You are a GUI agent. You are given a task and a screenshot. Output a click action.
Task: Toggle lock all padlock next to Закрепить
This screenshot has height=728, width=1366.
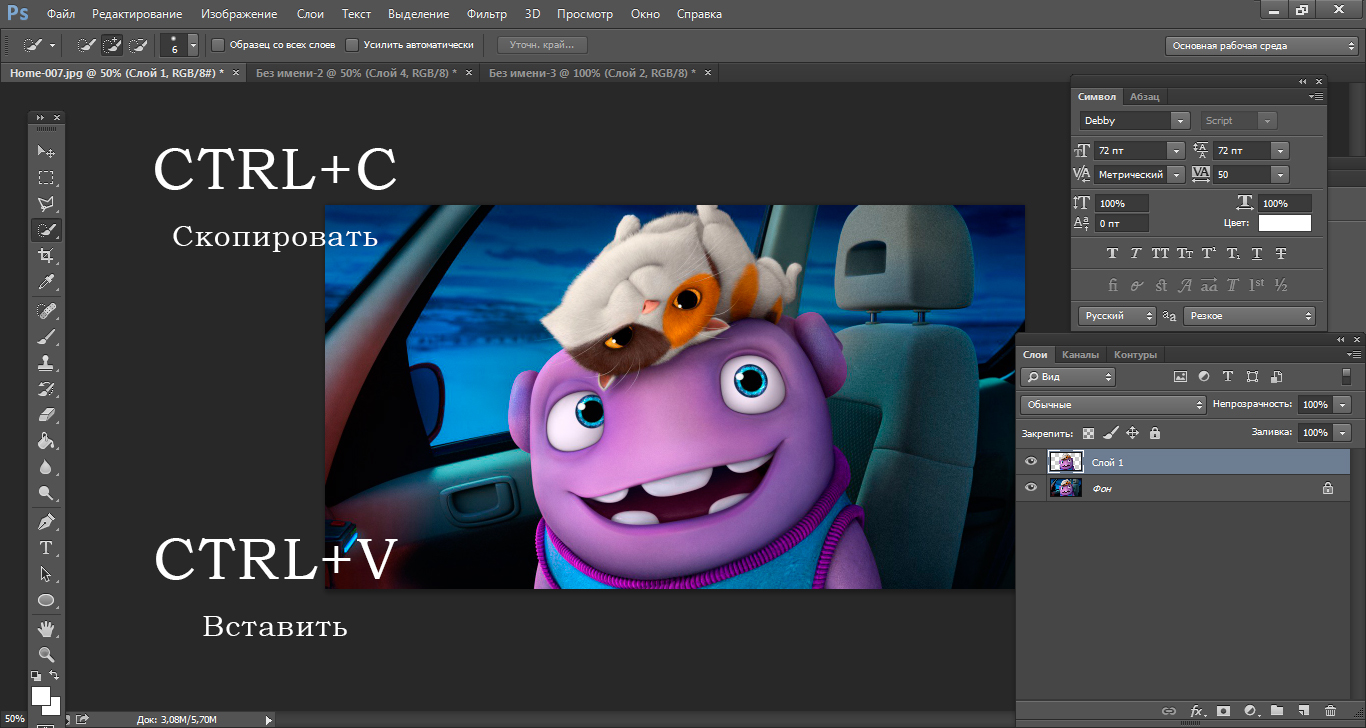(1155, 434)
